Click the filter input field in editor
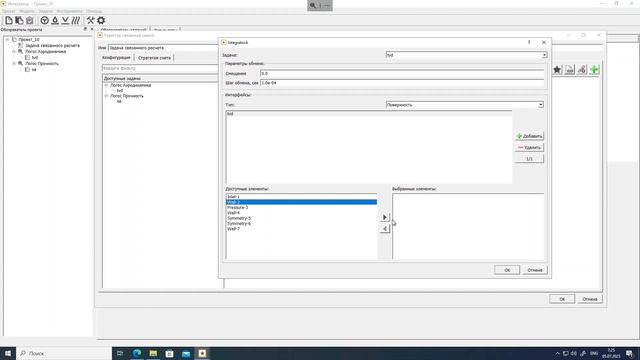Image resolution: width=640 pixels, height=360 pixels. click(160, 68)
